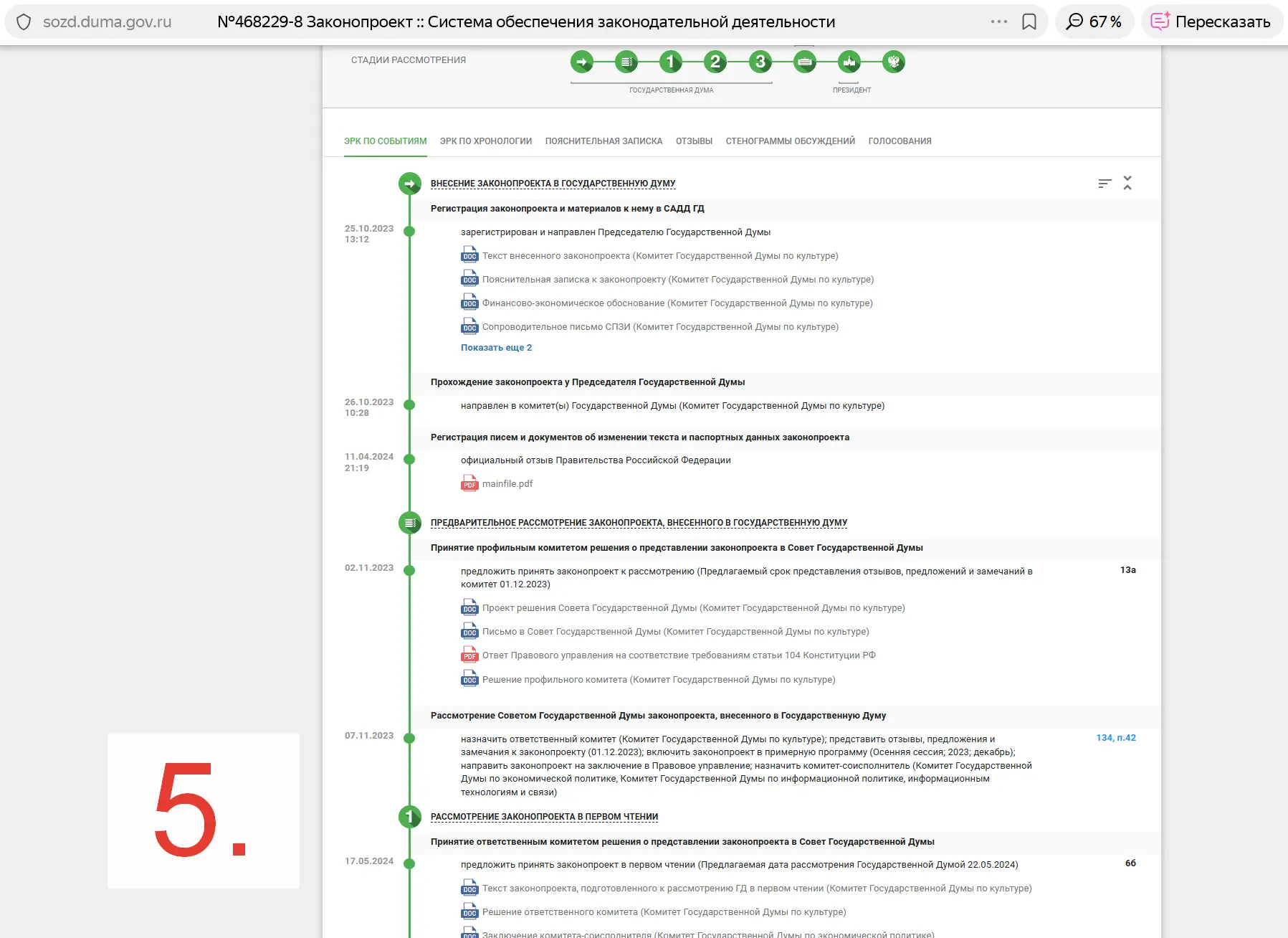Select the President stage icon
Image resolution: width=1288 pixels, height=938 pixels.
tap(849, 62)
